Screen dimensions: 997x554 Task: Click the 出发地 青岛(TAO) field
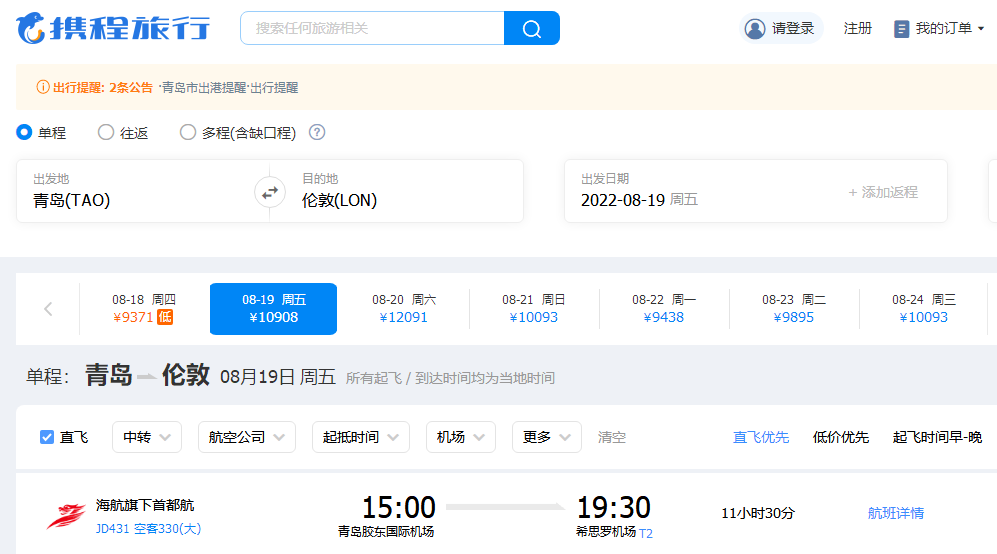pyautogui.click(x=135, y=191)
